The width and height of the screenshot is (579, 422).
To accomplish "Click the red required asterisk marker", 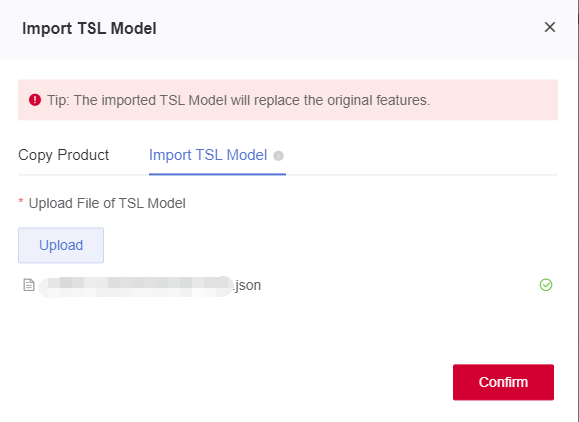I will point(21,201).
